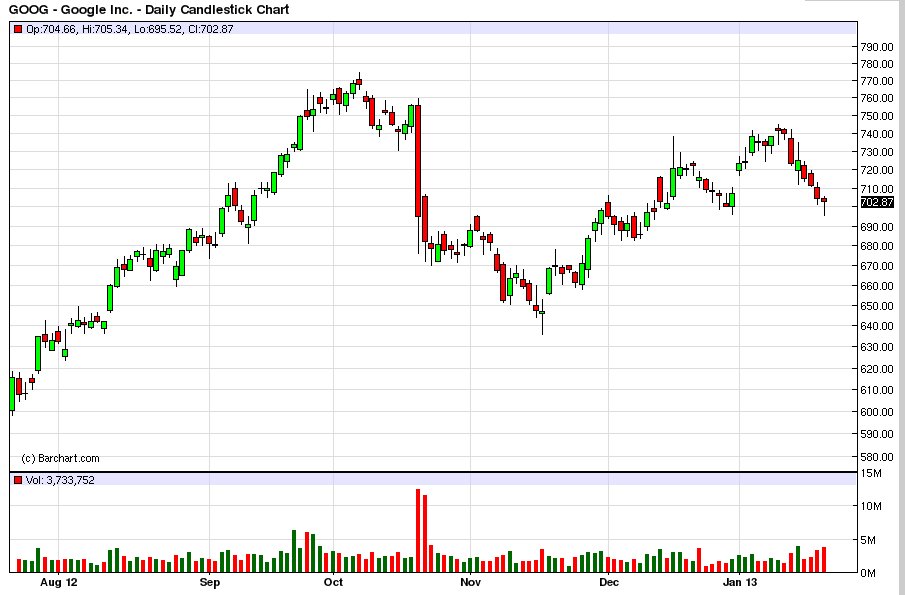Select the OHLC text 'Op:704.66, Hi:705.34'
The width and height of the screenshot is (905, 595).
pyautogui.click(x=77, y=29)
